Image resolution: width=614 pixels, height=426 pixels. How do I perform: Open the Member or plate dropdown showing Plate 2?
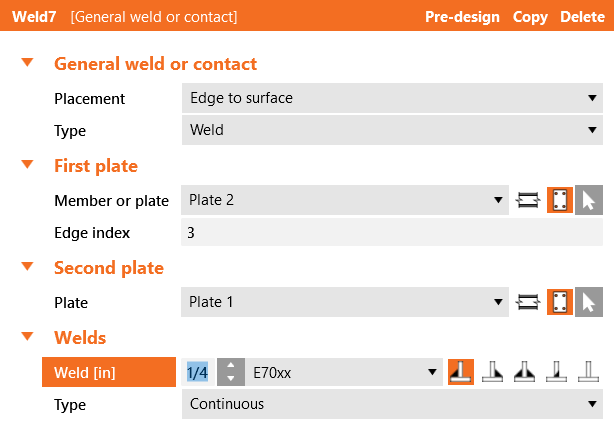[345, 200]
